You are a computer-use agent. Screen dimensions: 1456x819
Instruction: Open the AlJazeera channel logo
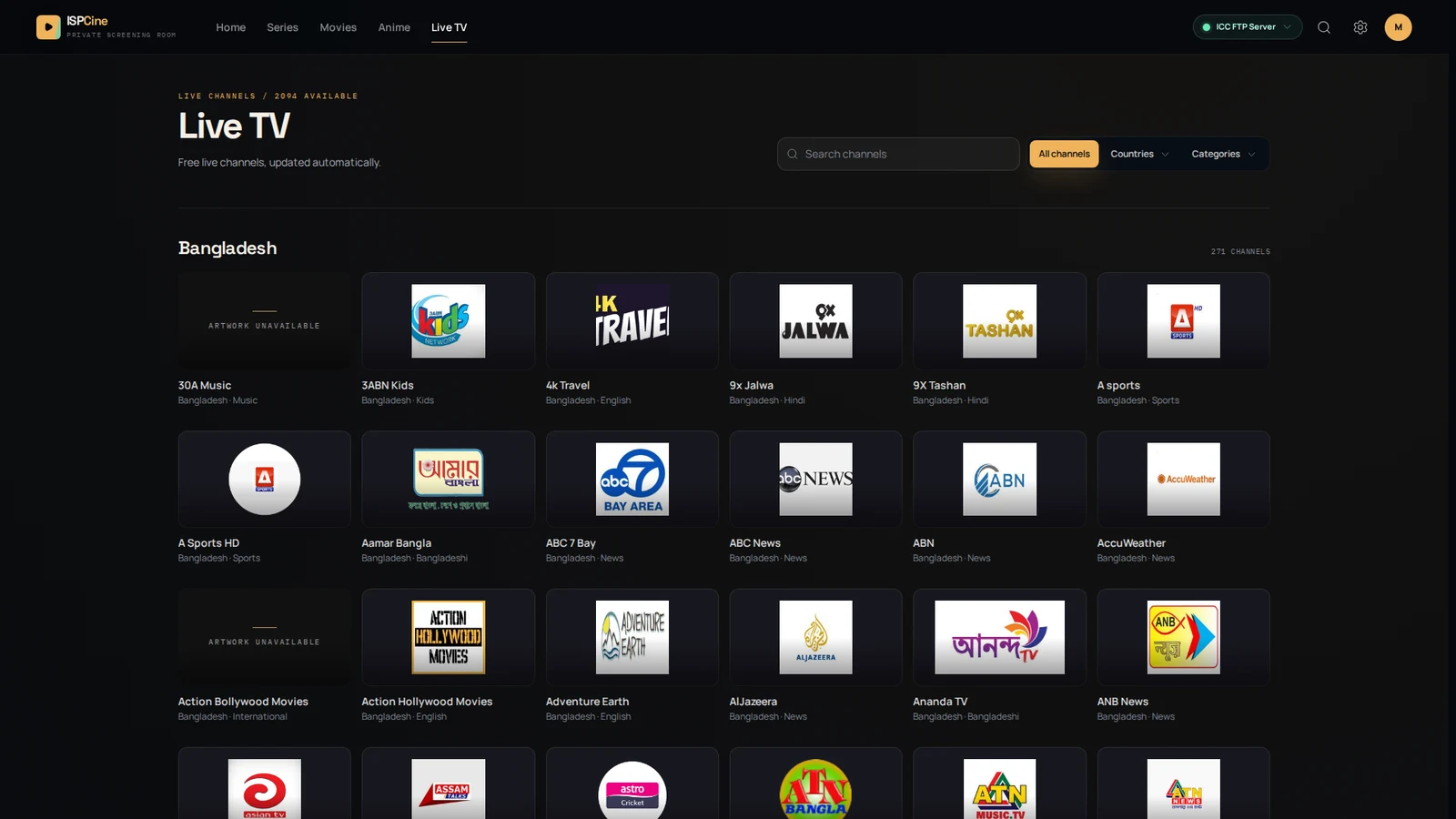(816, 637)
